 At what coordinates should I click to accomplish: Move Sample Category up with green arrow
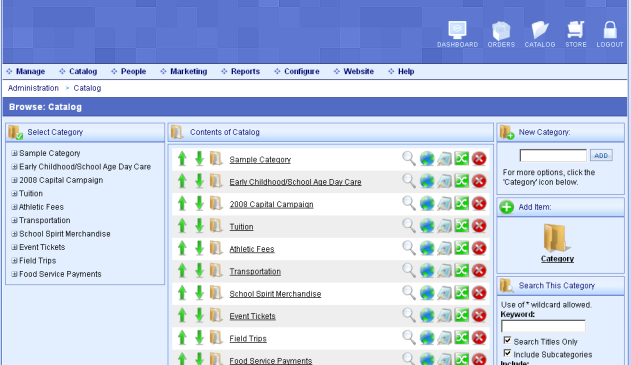point(182,159)
